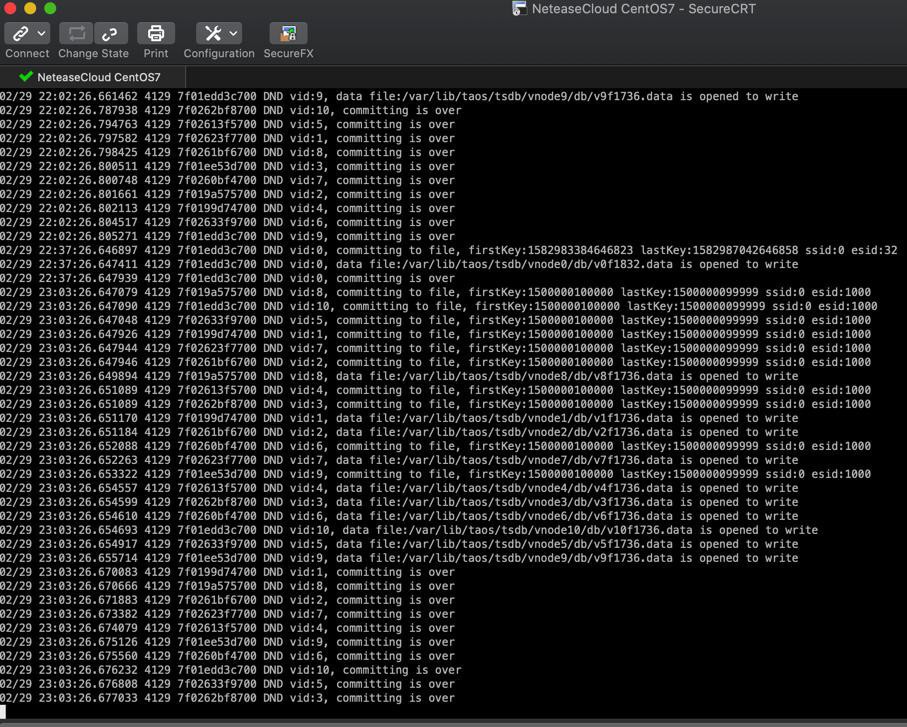
Task: Click the Connect link icon in toolbar
Action: click(20, 34)
